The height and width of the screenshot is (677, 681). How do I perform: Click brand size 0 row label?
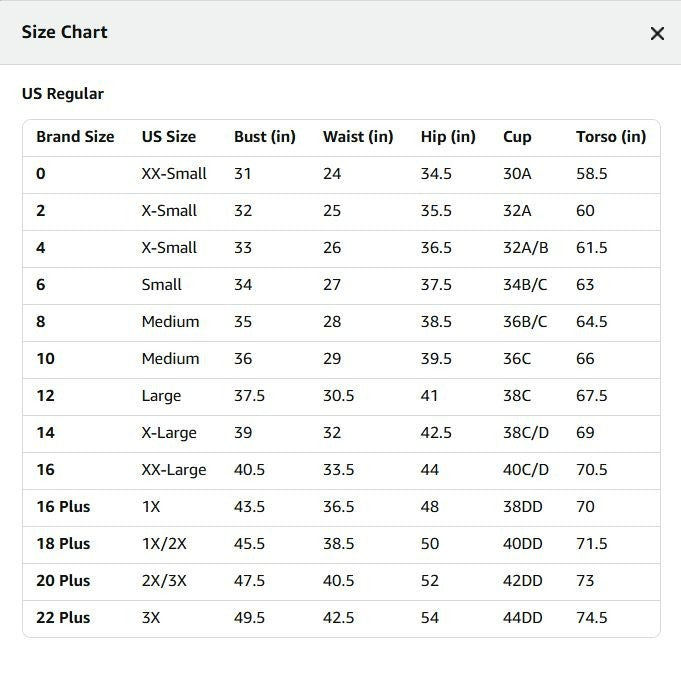pos(41,174)
